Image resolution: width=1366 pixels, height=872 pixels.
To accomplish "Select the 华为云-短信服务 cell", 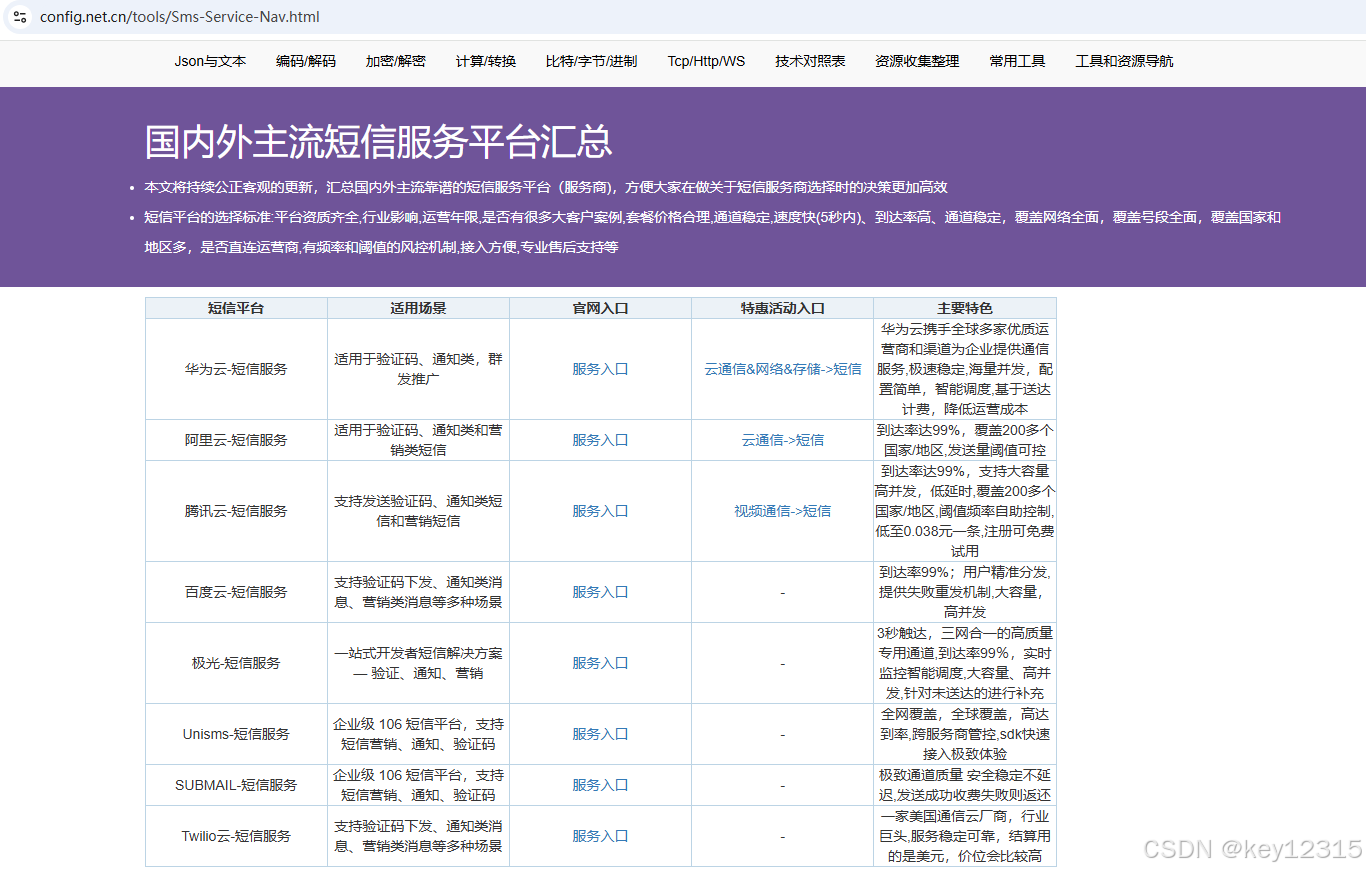I will click(x=236, y=369).
